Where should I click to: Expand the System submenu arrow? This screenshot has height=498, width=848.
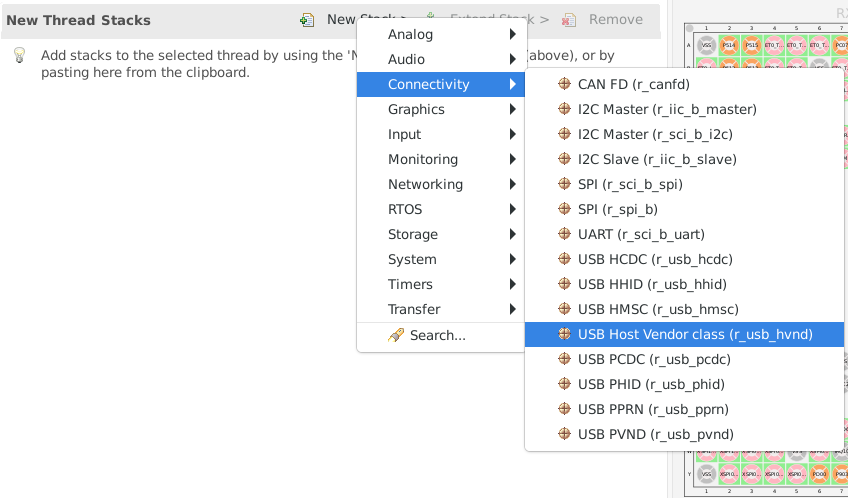click(513, 259)
